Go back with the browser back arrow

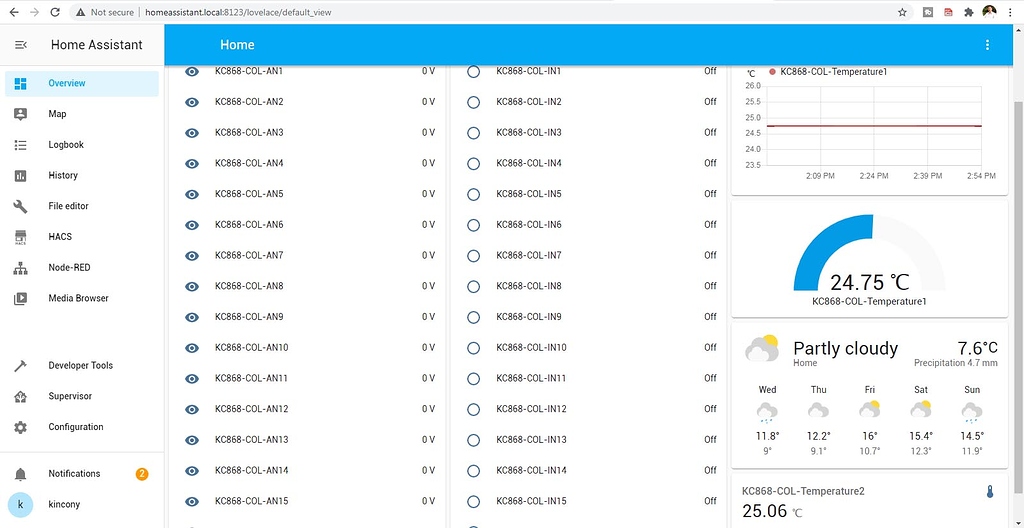(14, 12)
